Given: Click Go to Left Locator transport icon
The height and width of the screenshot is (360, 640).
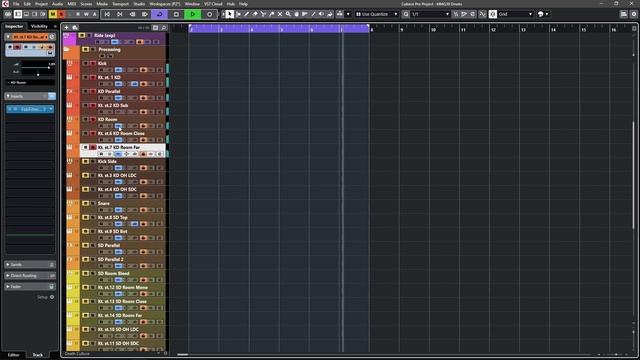Looking at the screenshot, I should coord(107,14).
